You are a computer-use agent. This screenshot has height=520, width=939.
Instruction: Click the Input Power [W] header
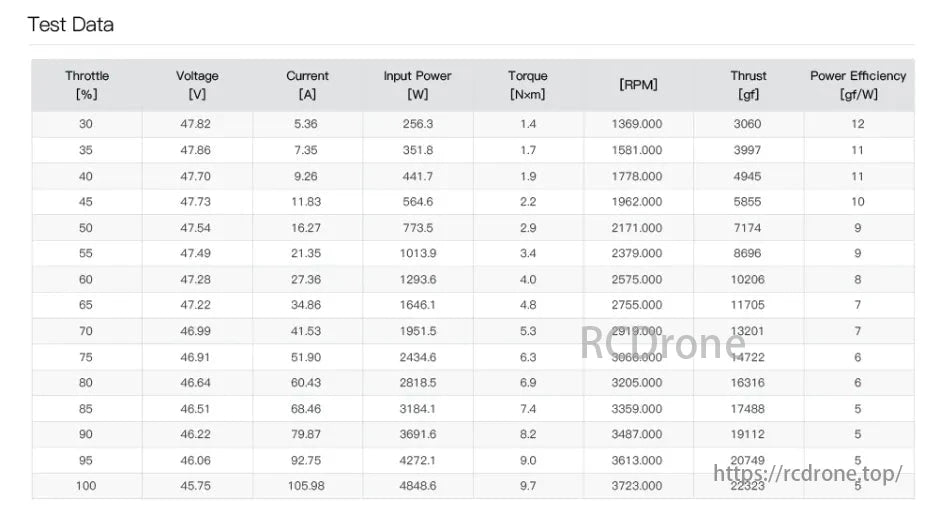click(417, 85)
